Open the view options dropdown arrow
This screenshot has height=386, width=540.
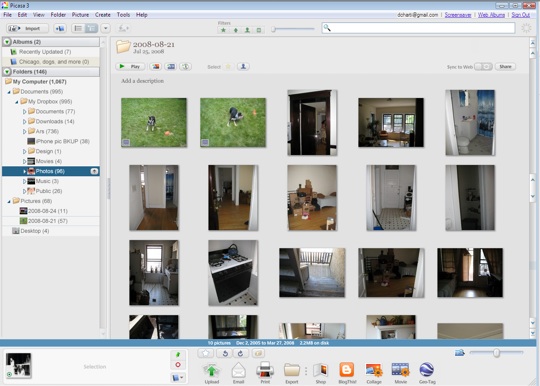(x=106, y=28)
